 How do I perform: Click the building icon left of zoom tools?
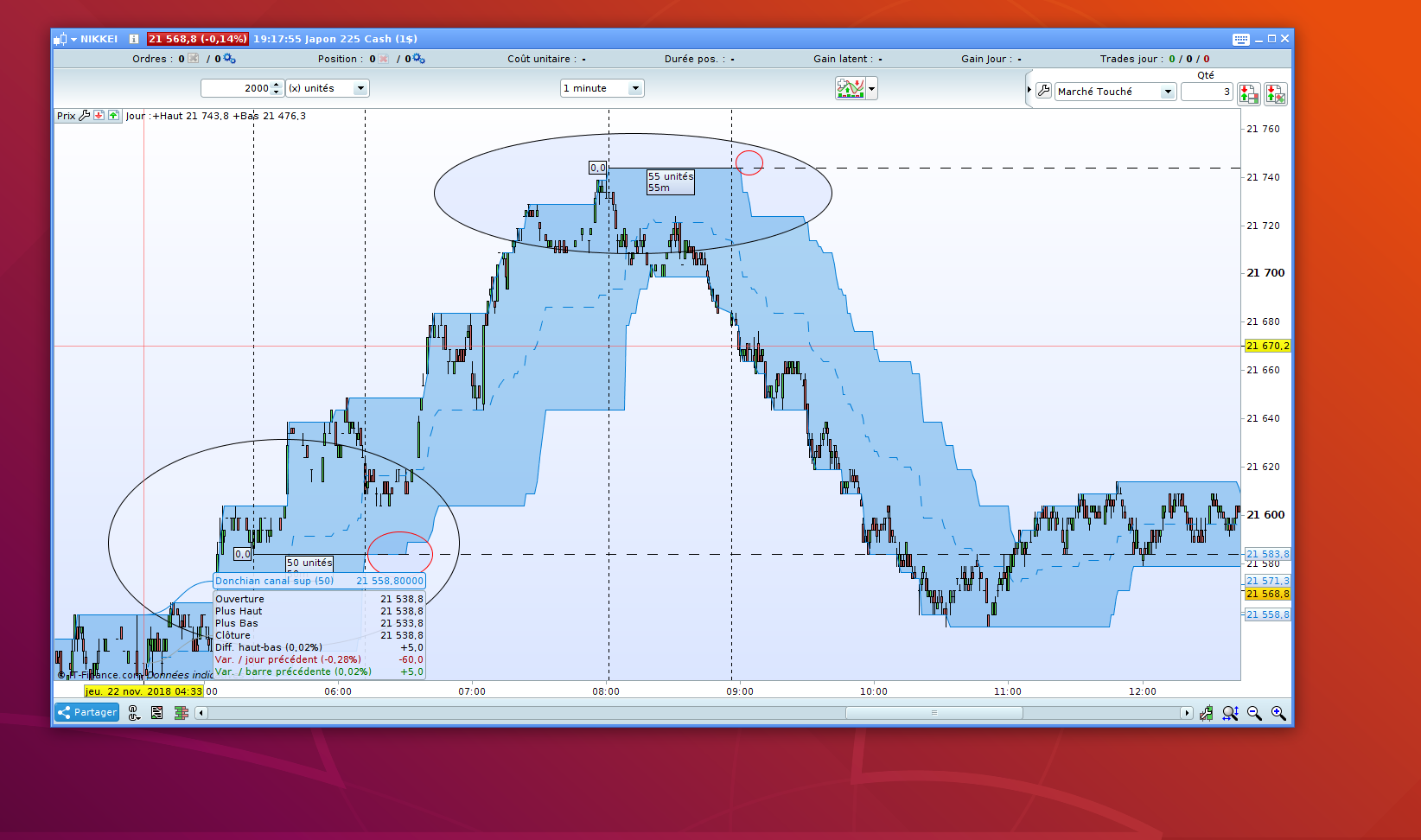click(1206, 713)
